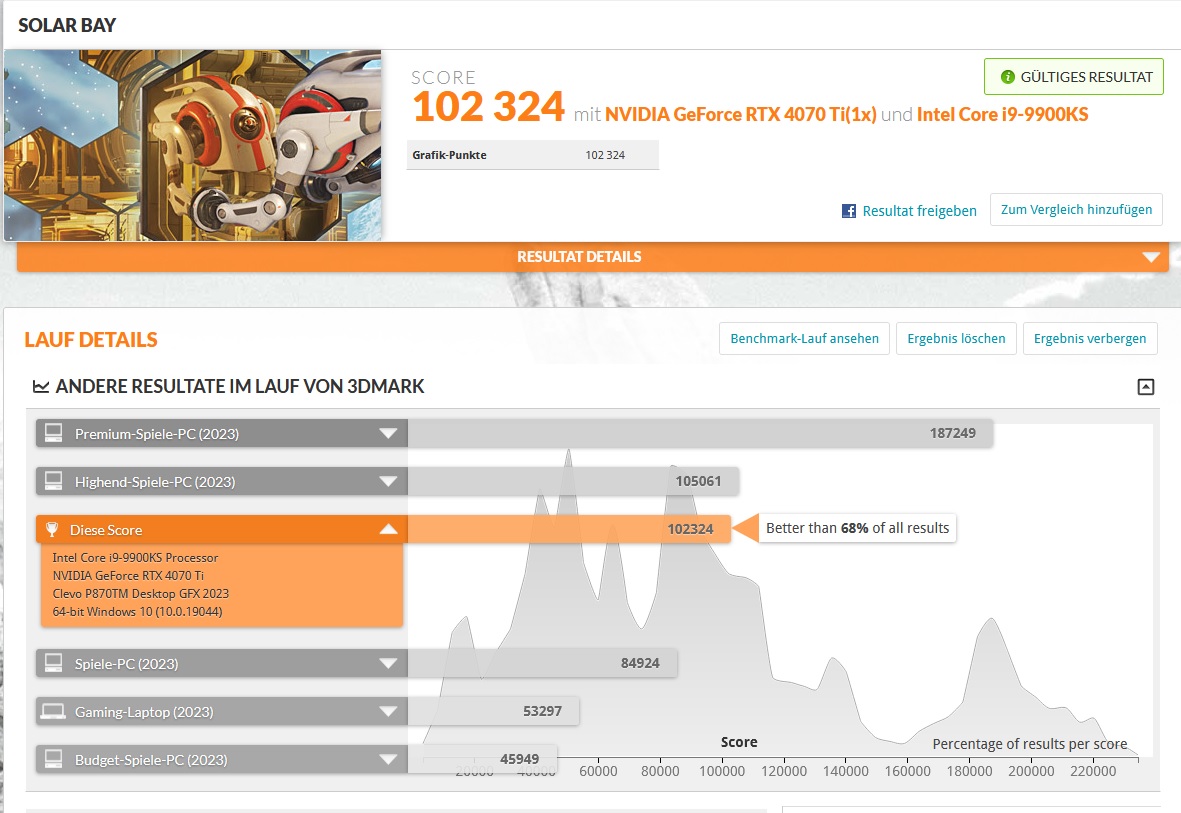Click the laptop icon beside Gaming-Laptop (2023)
Viewport: 1181px width, 813px height.
point(53,711)
